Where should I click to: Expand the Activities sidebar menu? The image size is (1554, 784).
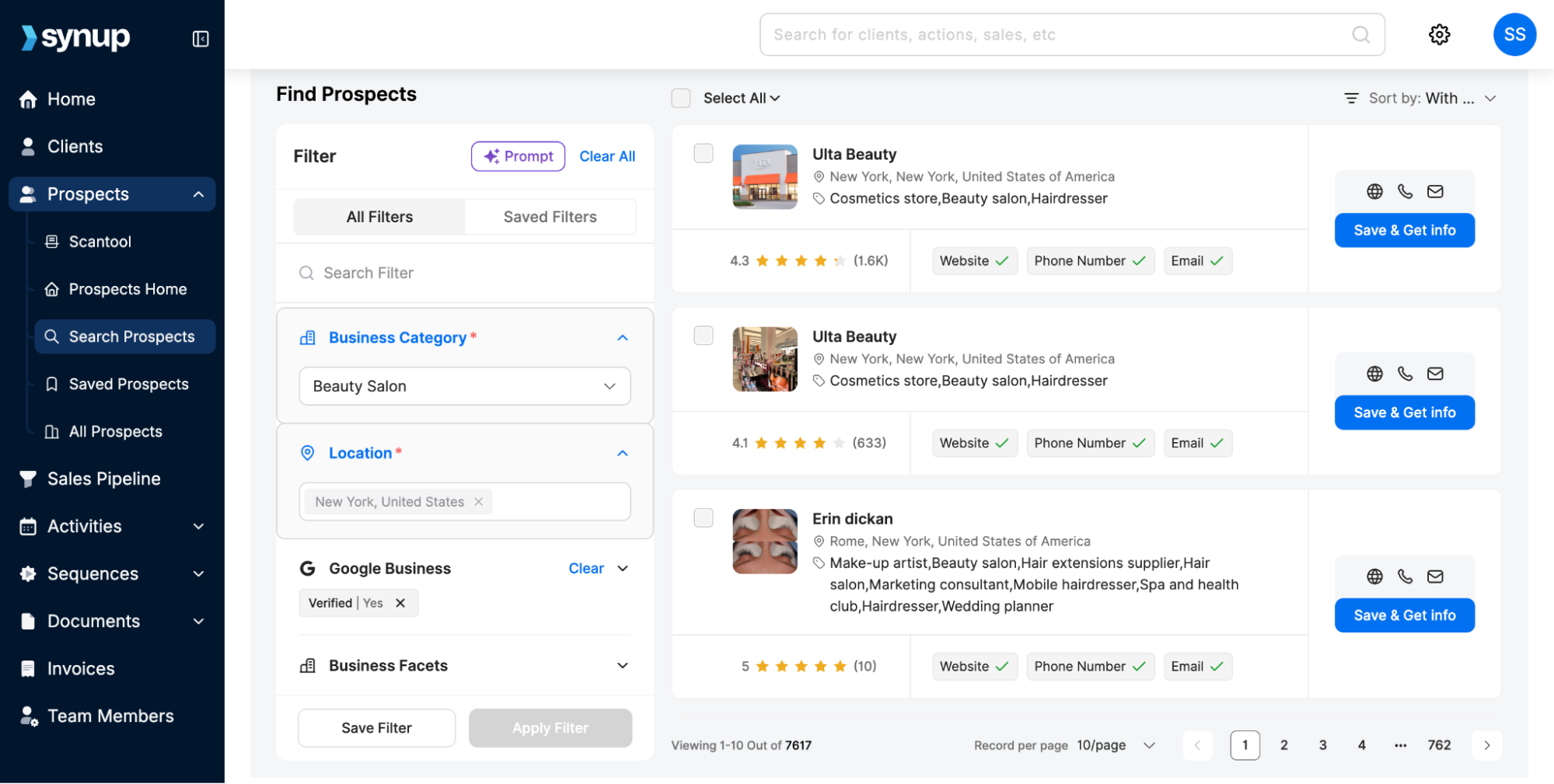click(x=198, y=527)
